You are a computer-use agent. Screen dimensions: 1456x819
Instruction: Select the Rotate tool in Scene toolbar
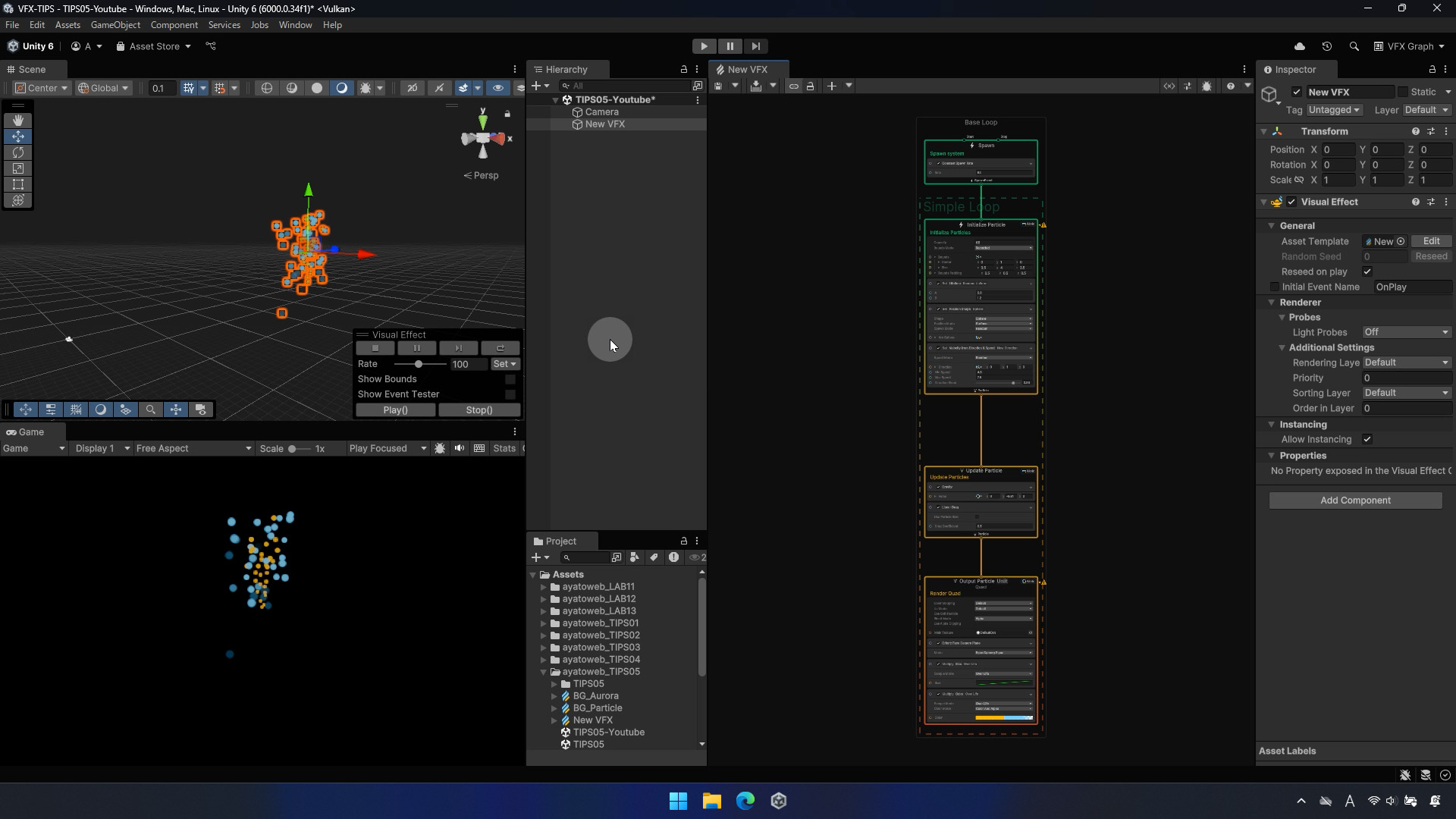tap(17, 152)
